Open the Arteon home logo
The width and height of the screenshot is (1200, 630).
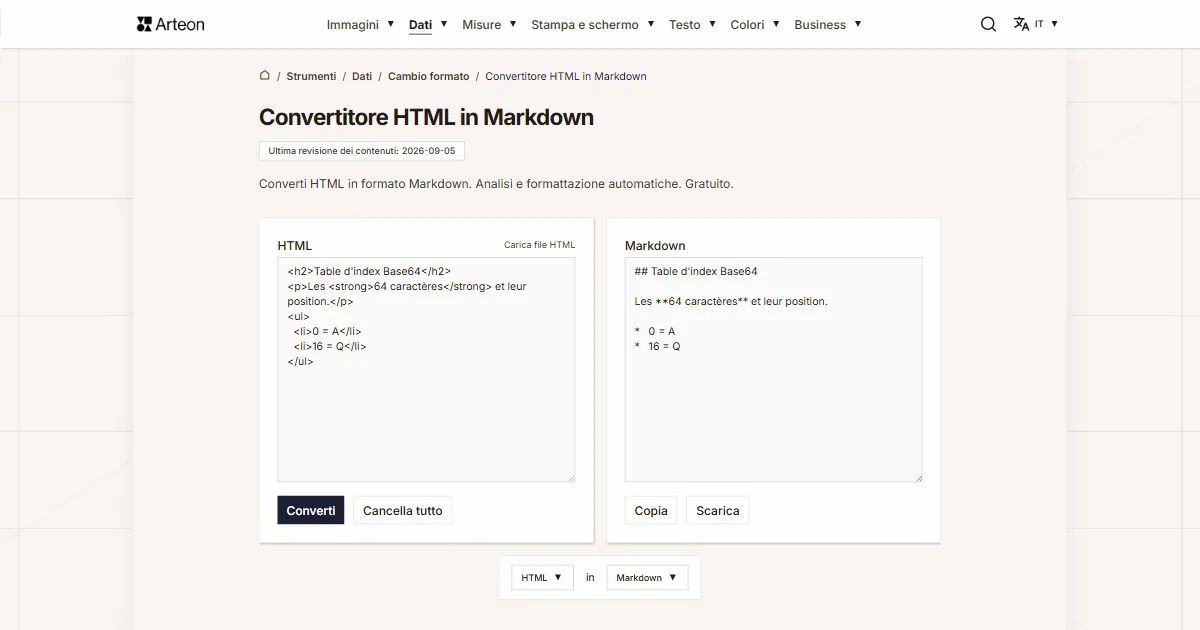(x=170, y=24)
